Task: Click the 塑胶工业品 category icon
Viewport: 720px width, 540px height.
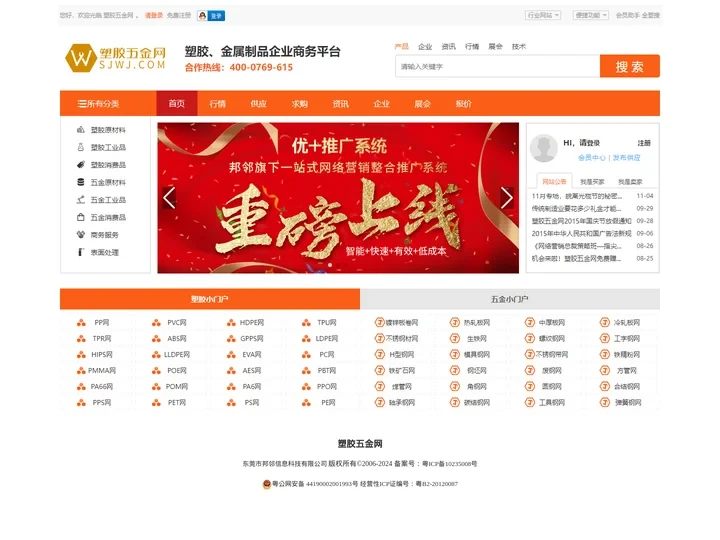Action: click(81, 147)
